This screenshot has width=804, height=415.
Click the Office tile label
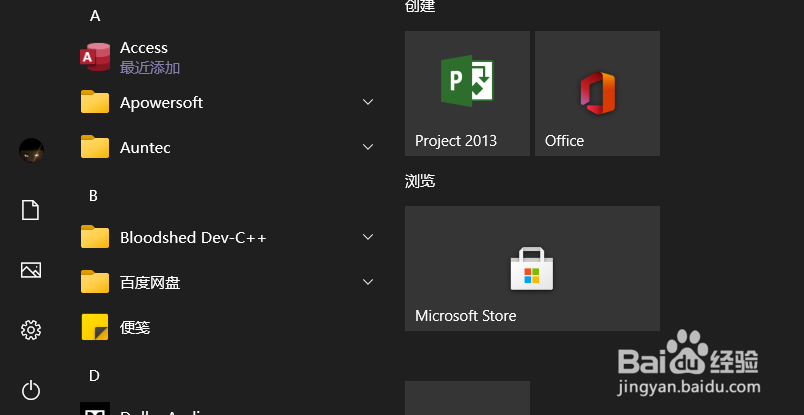click(565, 141)
